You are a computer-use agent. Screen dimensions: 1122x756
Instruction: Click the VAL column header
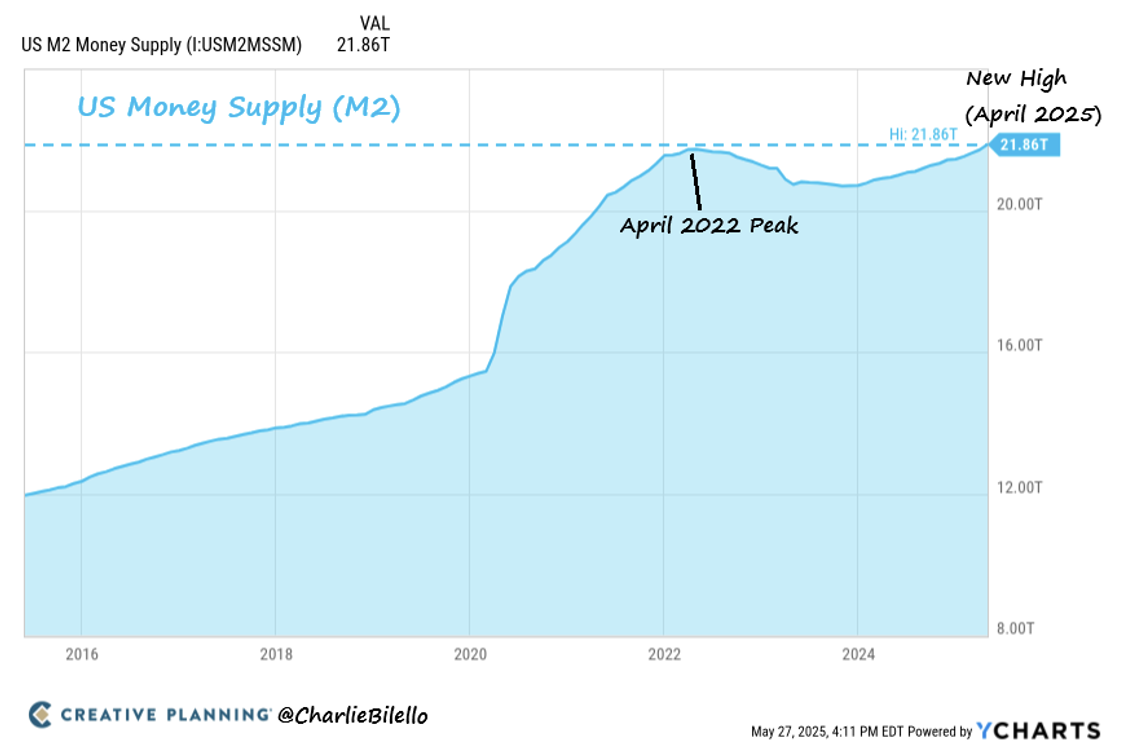(x=374, y=22)
